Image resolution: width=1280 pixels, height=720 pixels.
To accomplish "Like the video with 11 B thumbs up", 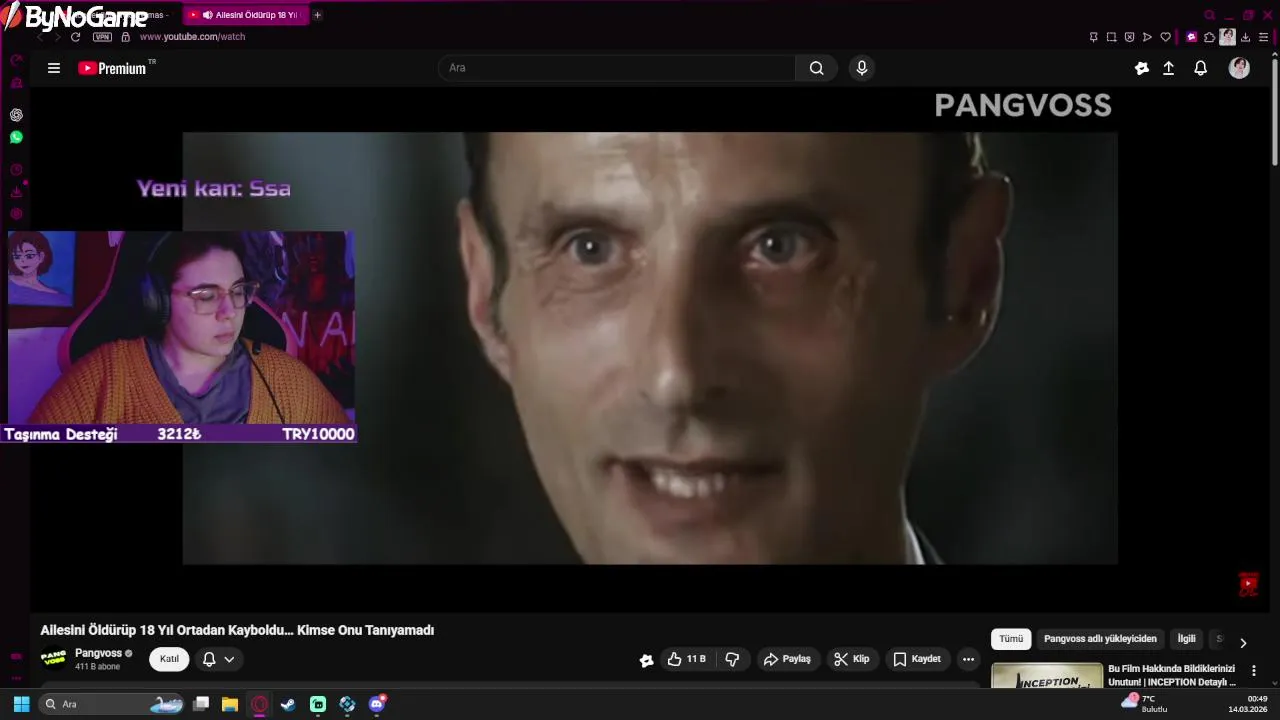I will point(687,659).
